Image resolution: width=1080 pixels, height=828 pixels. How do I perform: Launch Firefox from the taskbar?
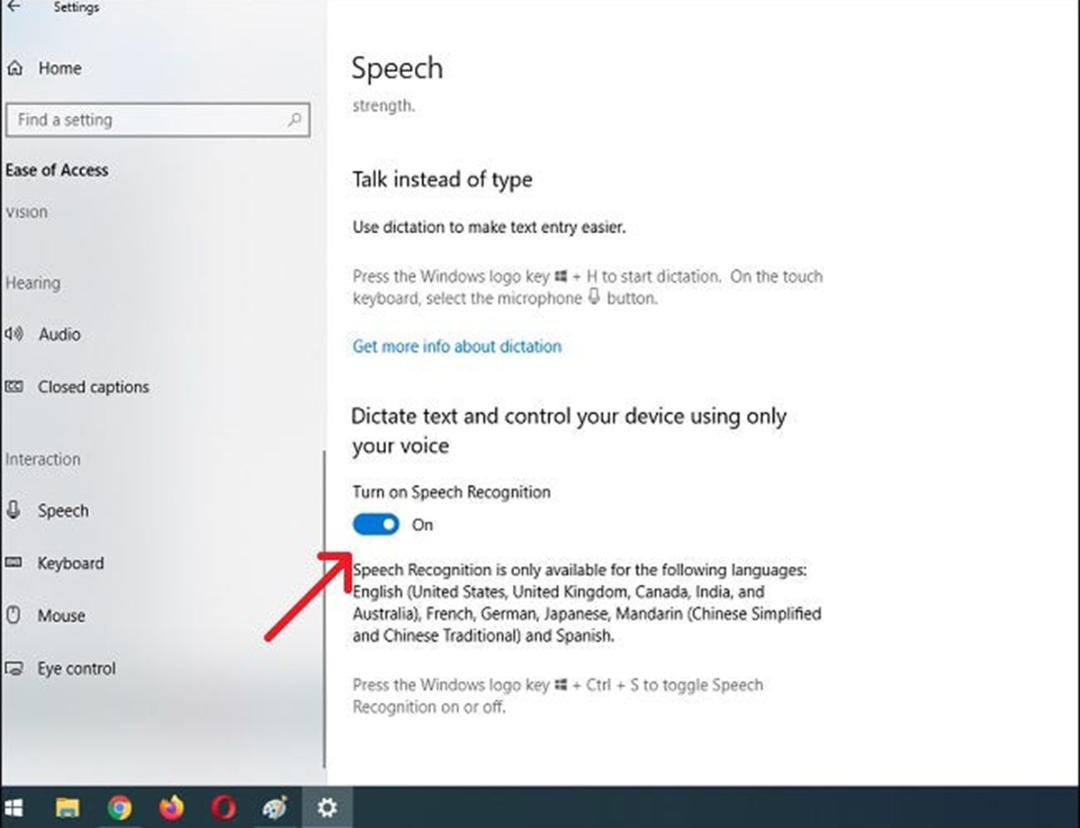[x=172, y=807]
